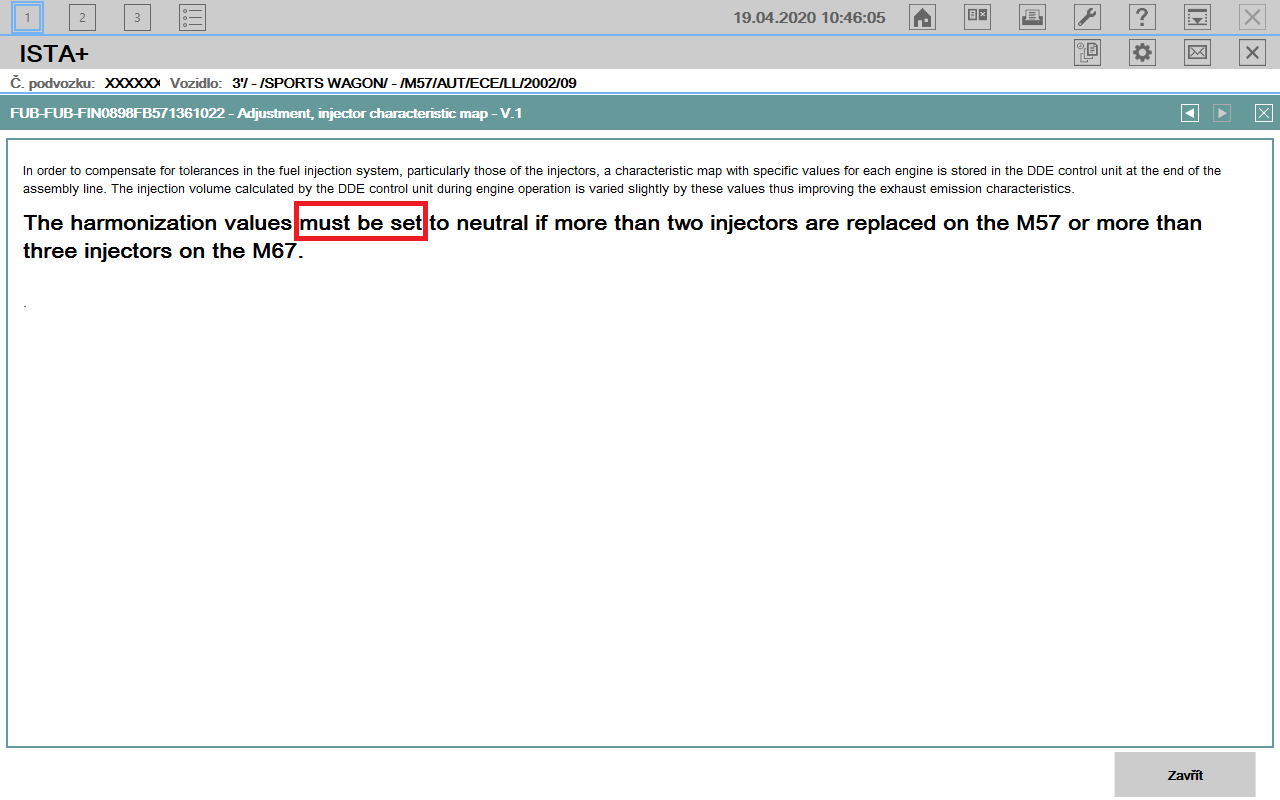This screenshot has width=1280, height=800.
Task: Open the vehicle documents copy icon
Action: point(1087,53)
